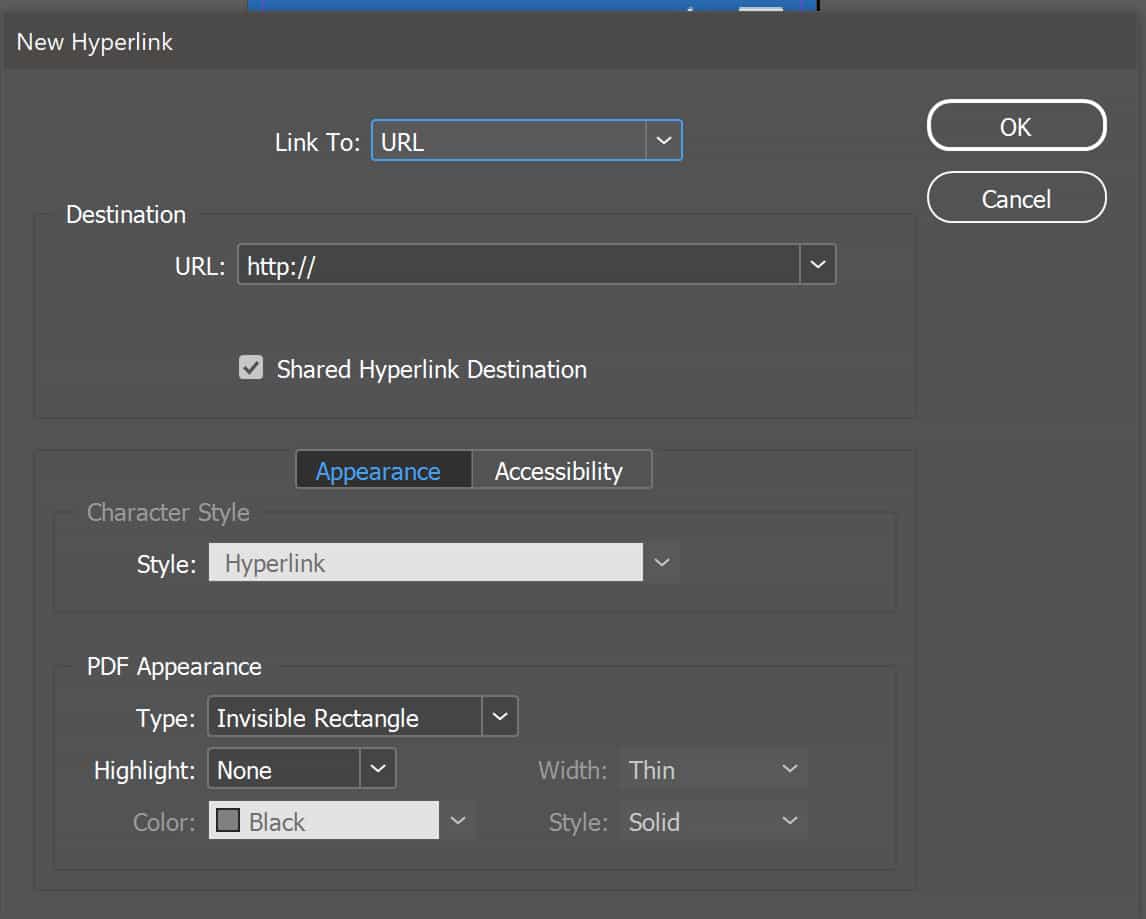The image size is (1146, 919).
Task: Open the PDF Appearance Type dropdown
Action: [363, 716]
